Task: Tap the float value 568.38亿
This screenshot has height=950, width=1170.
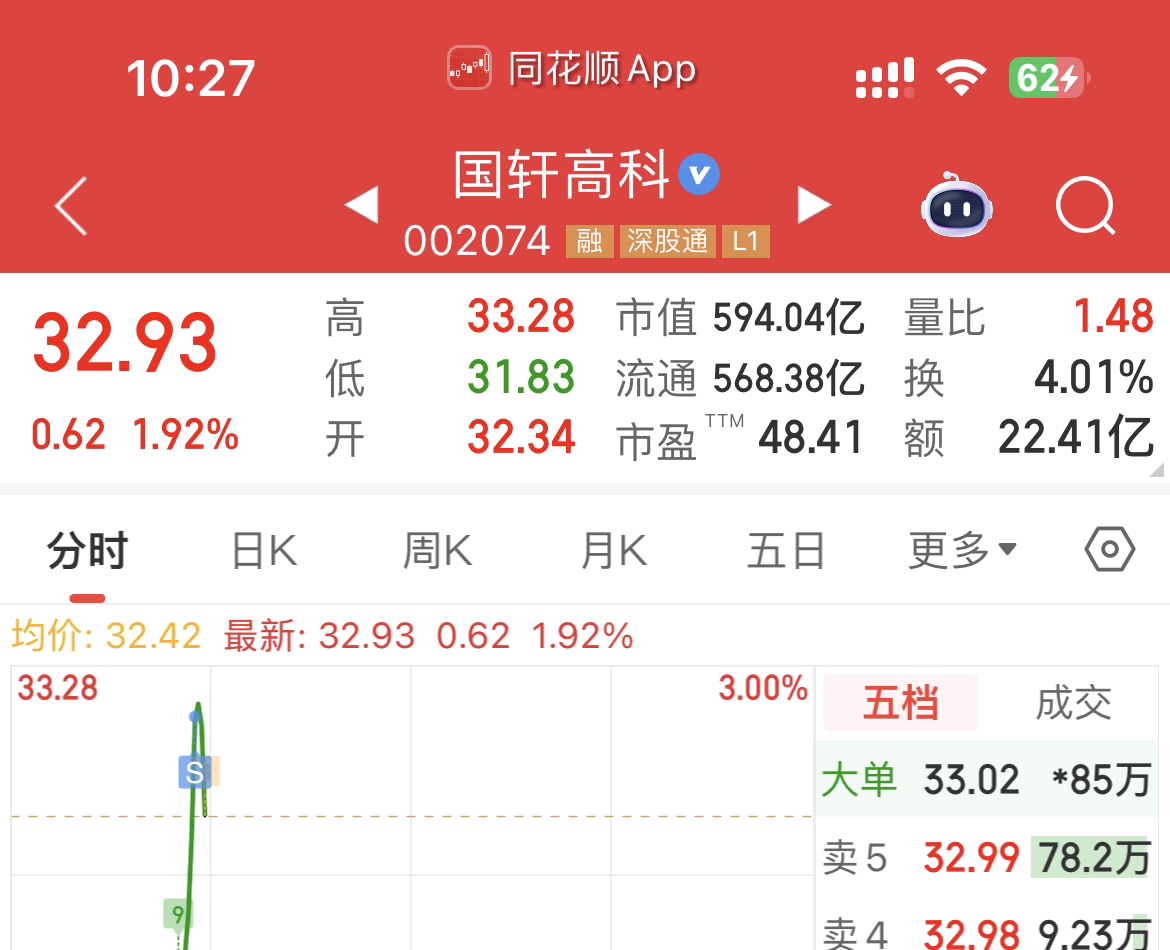Action: pyautogui.click(x=789, y=378)
